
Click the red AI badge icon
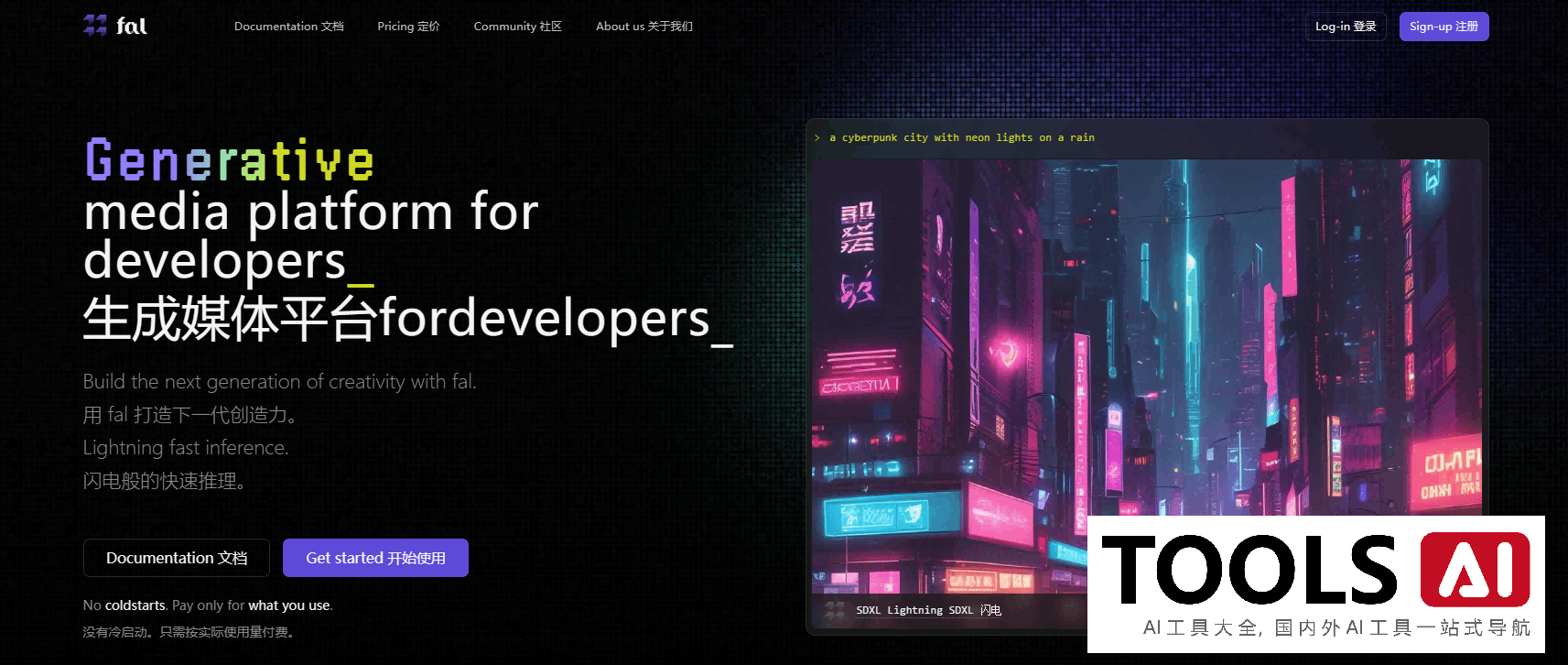(1475, 570)
